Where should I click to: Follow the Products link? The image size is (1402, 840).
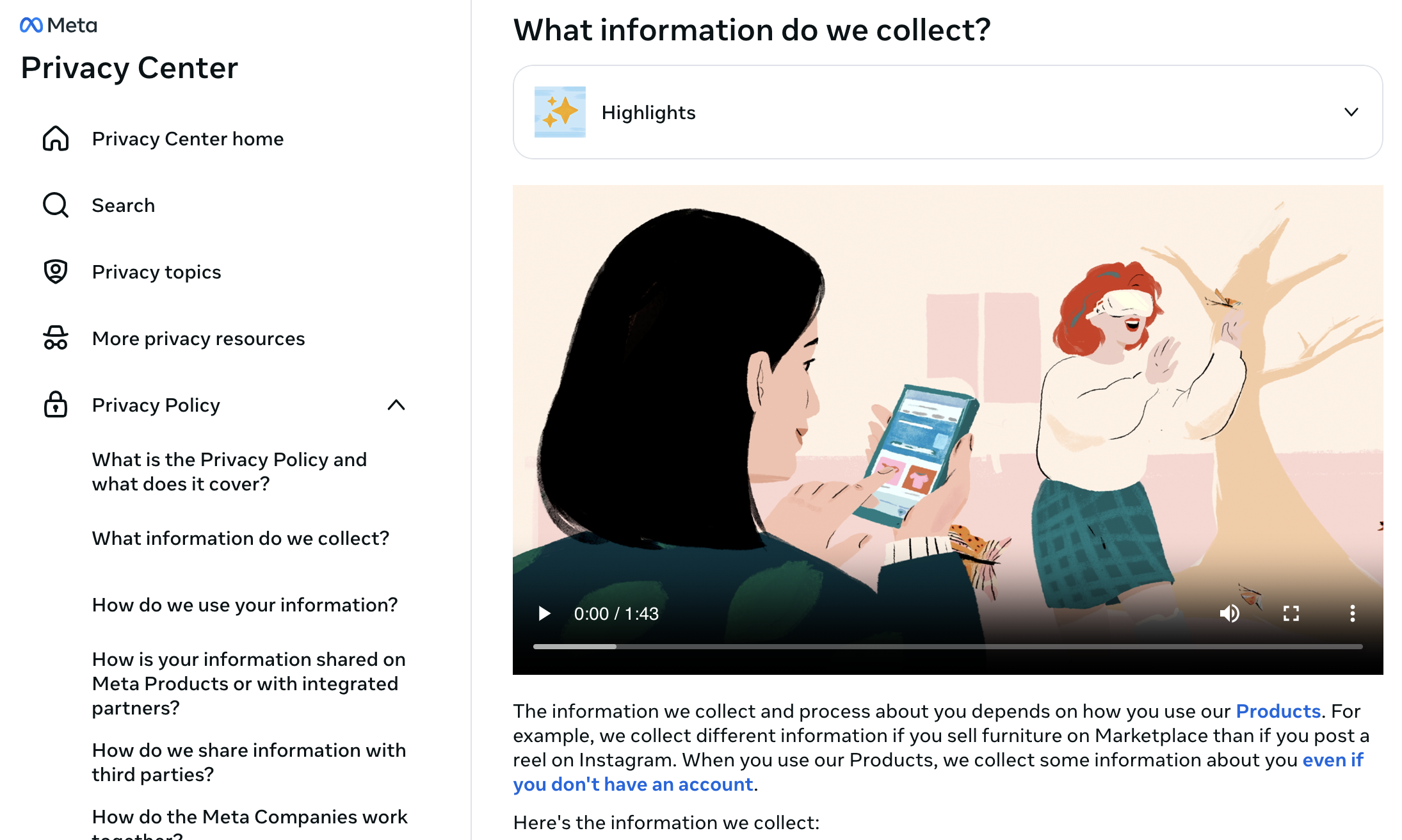1278,711
